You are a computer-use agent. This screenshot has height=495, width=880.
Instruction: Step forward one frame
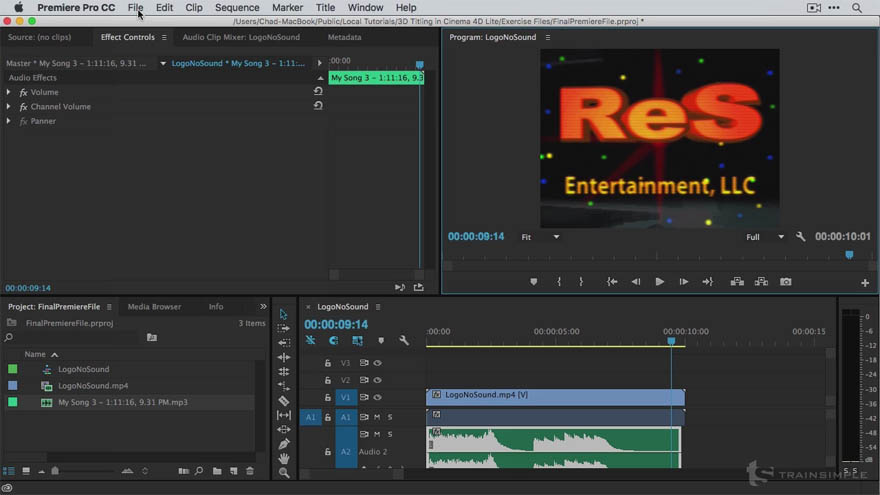[x=684, y=282]
